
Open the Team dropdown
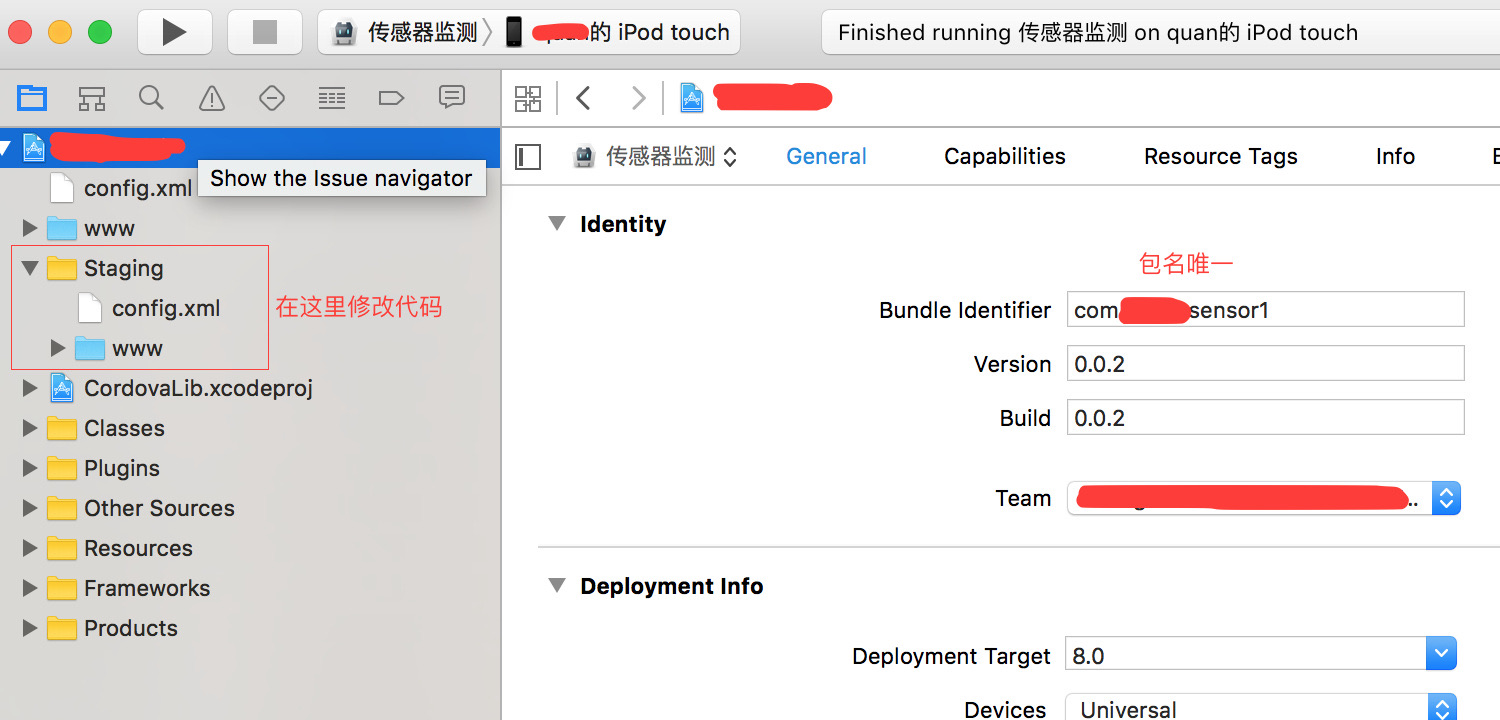coord(1446,498)
